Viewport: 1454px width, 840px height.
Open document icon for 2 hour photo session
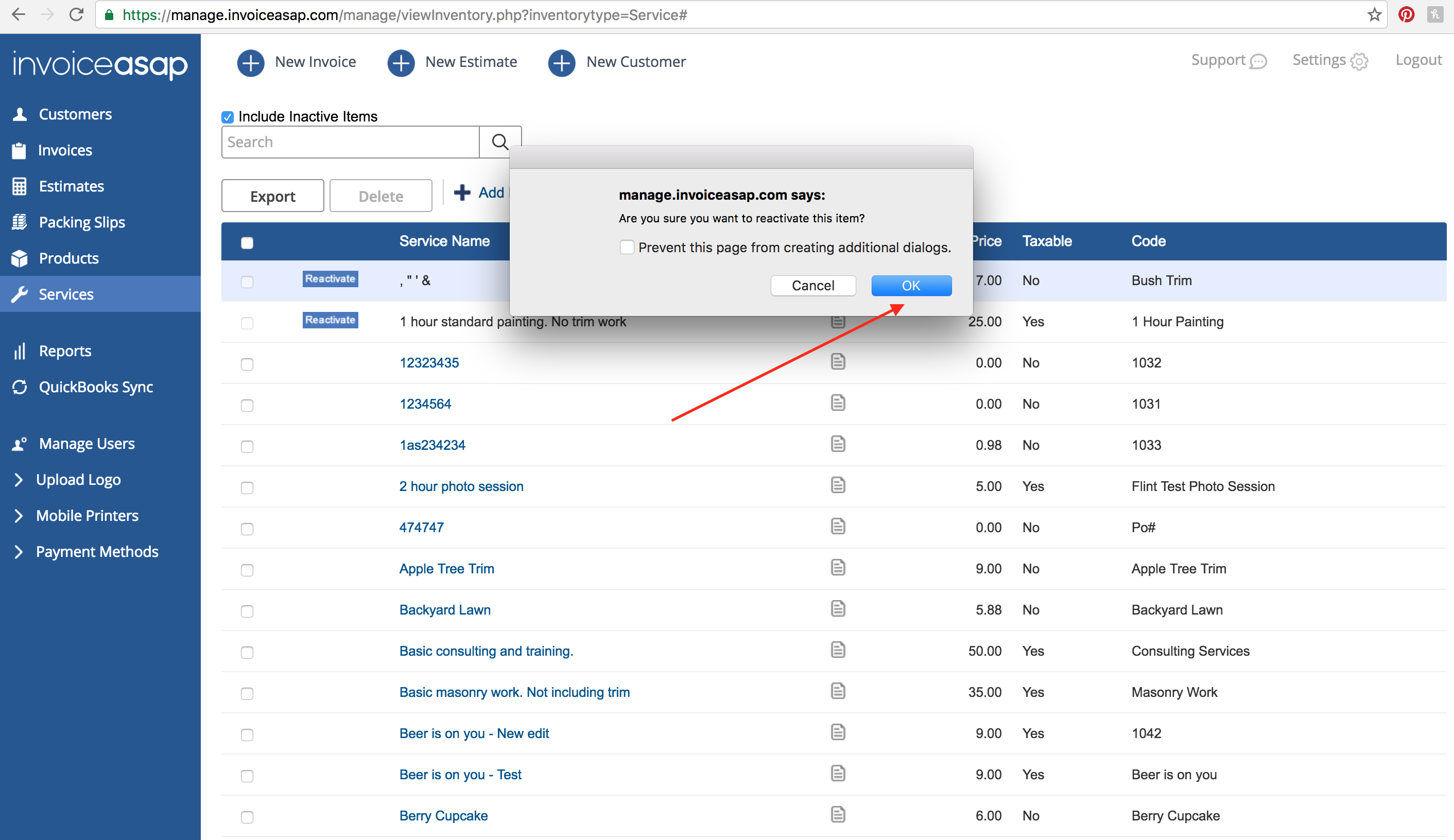click(x=838, y=485)
